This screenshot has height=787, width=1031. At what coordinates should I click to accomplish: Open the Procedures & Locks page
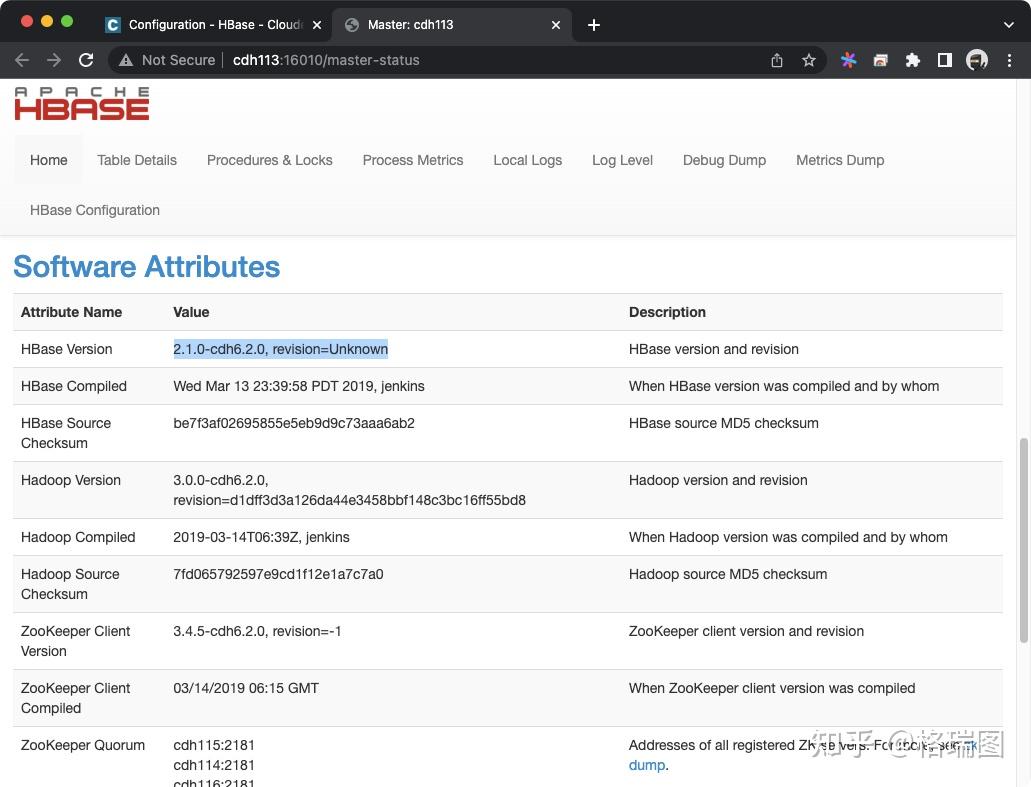click(x=269, y=159)
